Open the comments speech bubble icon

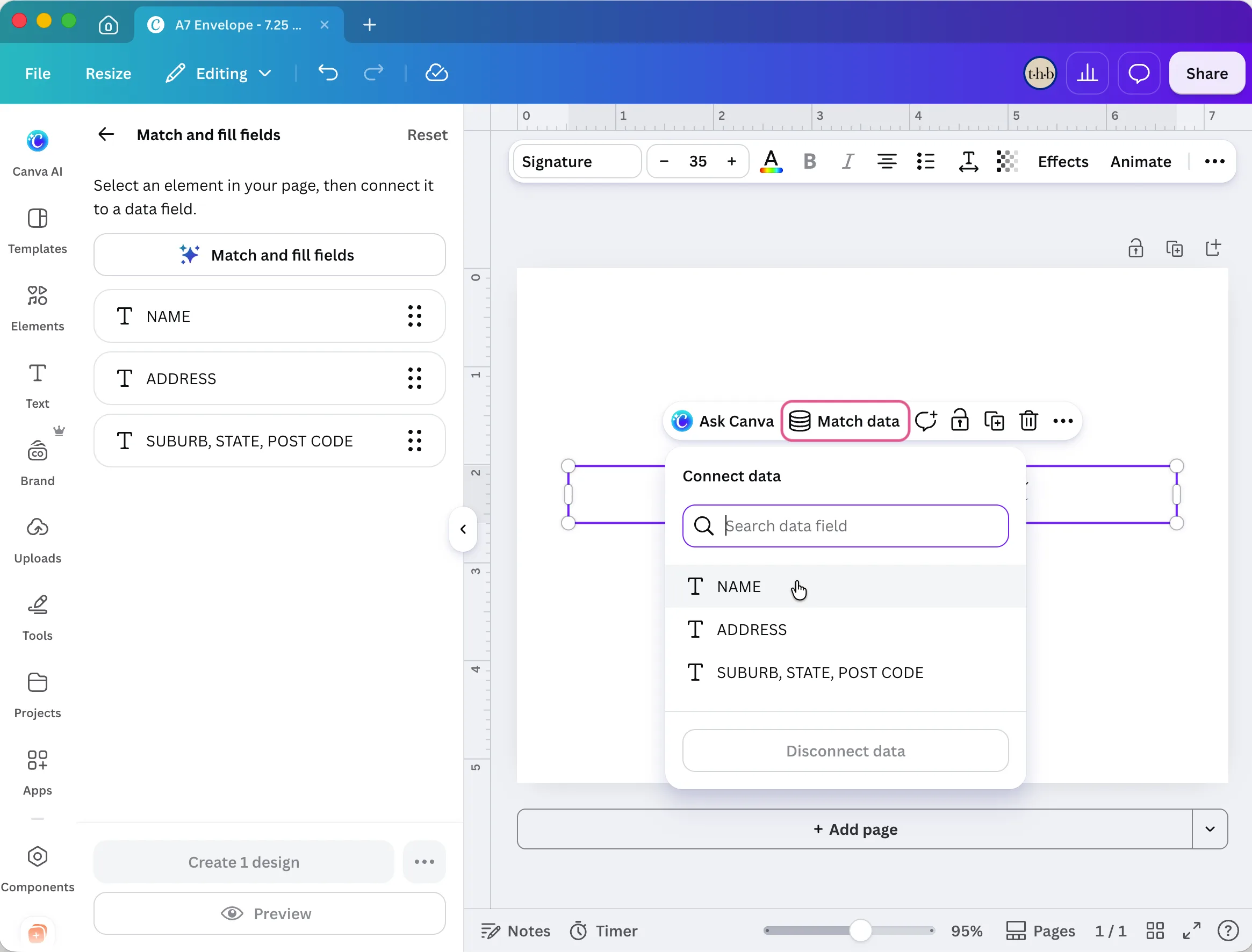tap(1138, 73)
